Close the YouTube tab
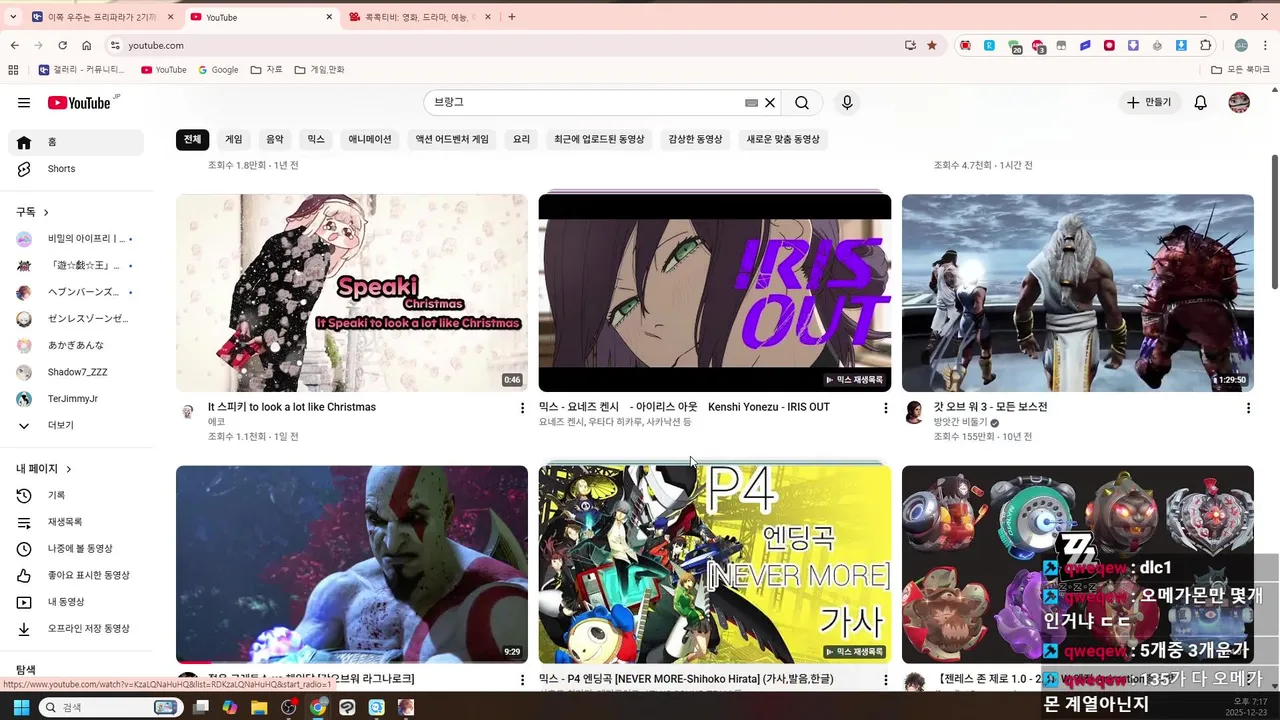The image size is (1280, 720). click(x=330, y=17)
